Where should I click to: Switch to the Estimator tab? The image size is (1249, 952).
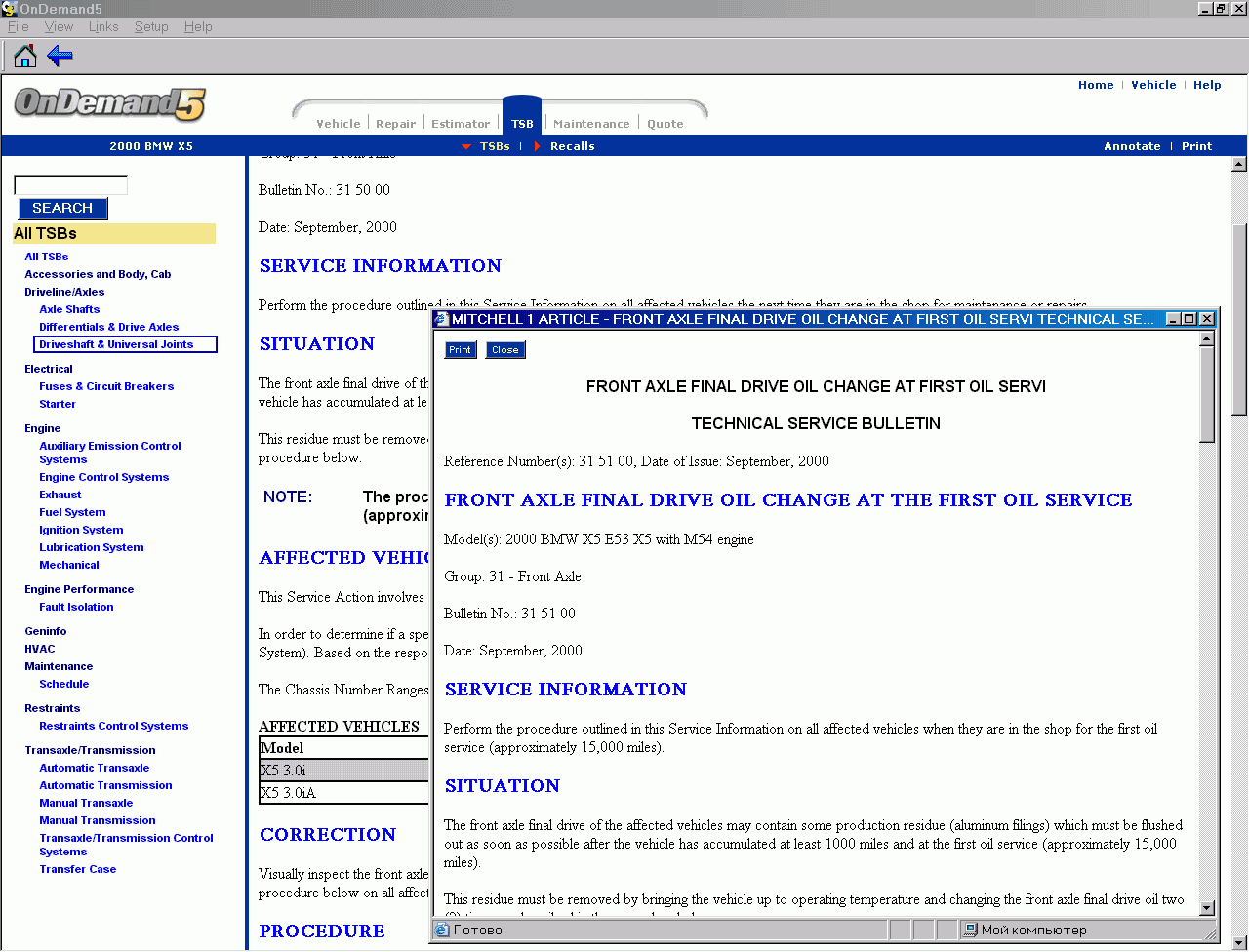(461, 124)
